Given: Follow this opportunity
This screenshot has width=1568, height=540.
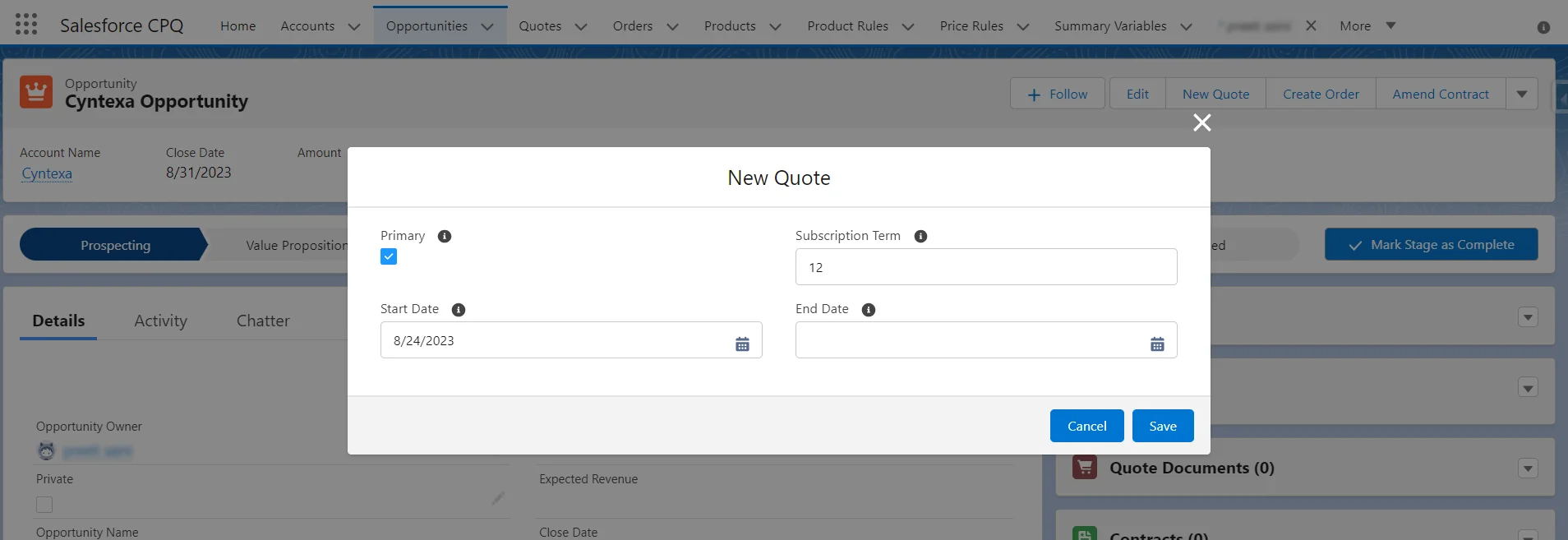Looking at the screenshot, I should coord(1058,94).
